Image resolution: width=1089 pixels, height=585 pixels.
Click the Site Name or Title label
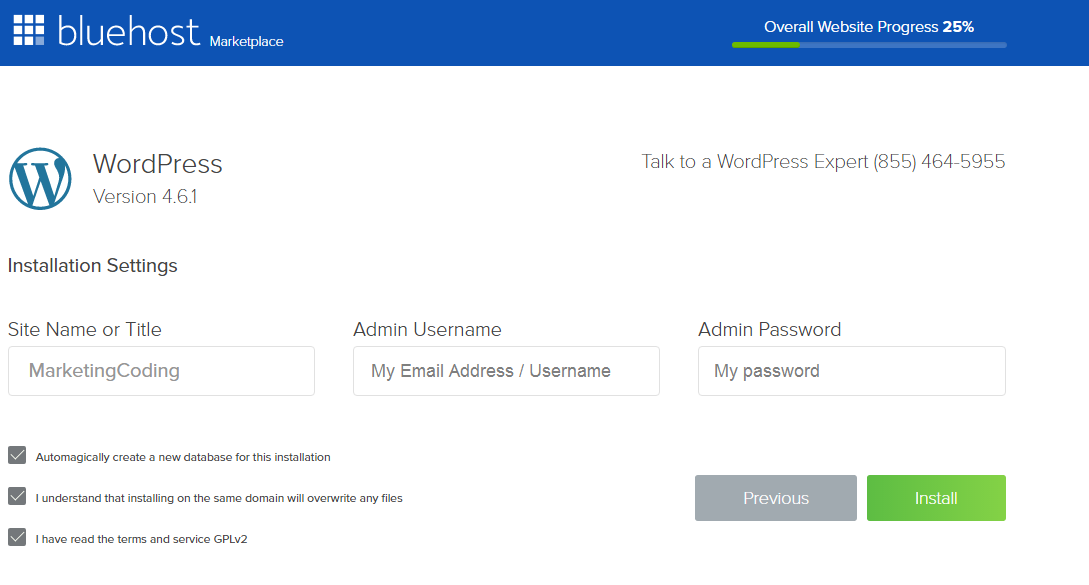[x=85, y=329]
